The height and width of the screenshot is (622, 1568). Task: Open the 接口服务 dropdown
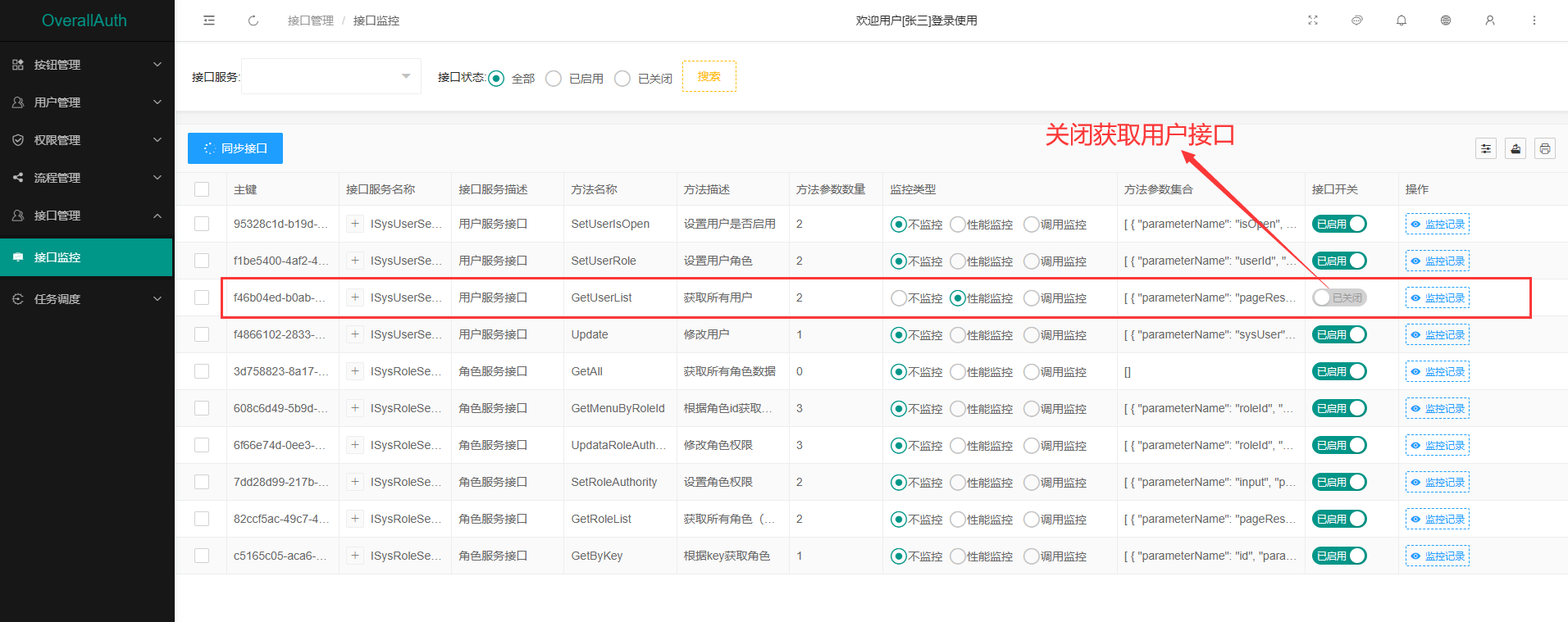point(330,76)
